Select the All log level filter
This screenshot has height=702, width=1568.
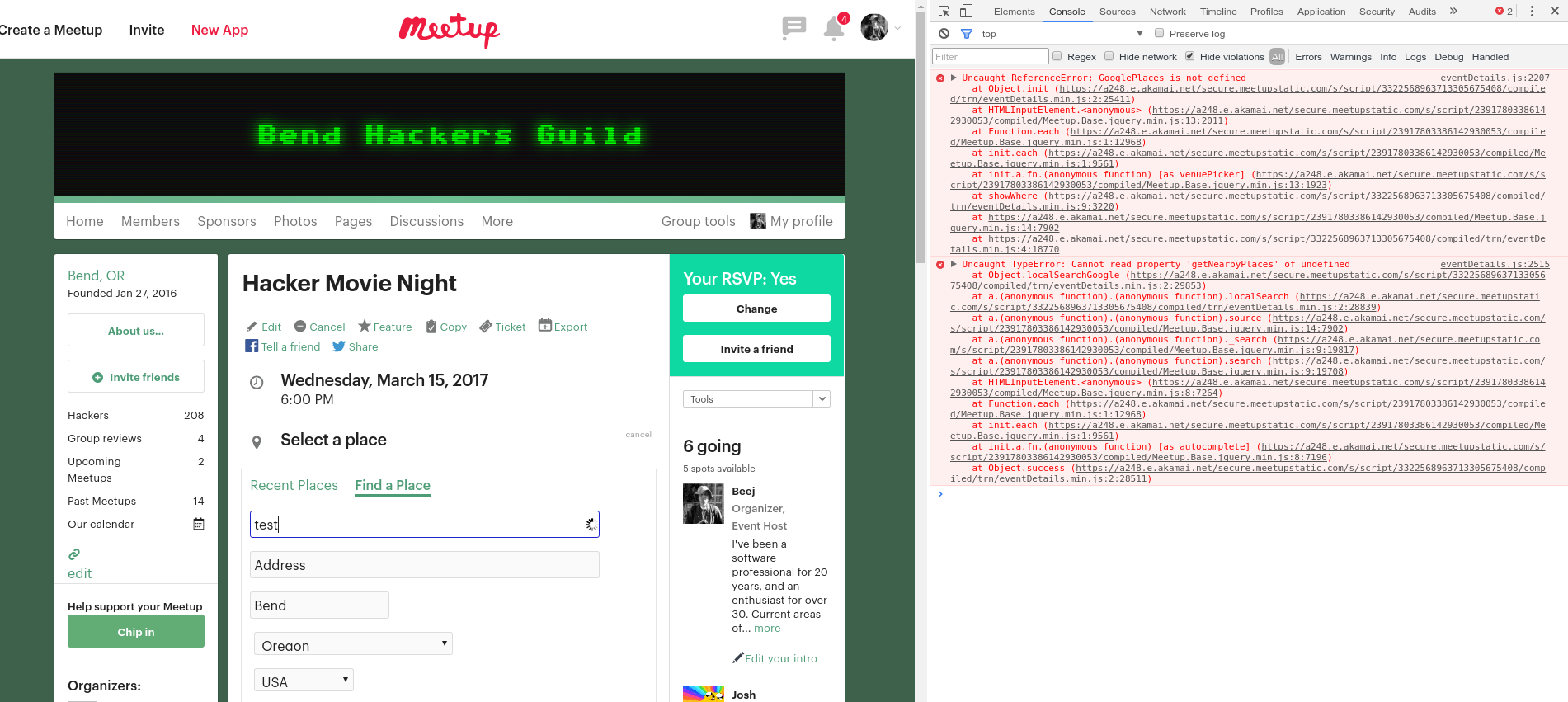pos(1277,57)
